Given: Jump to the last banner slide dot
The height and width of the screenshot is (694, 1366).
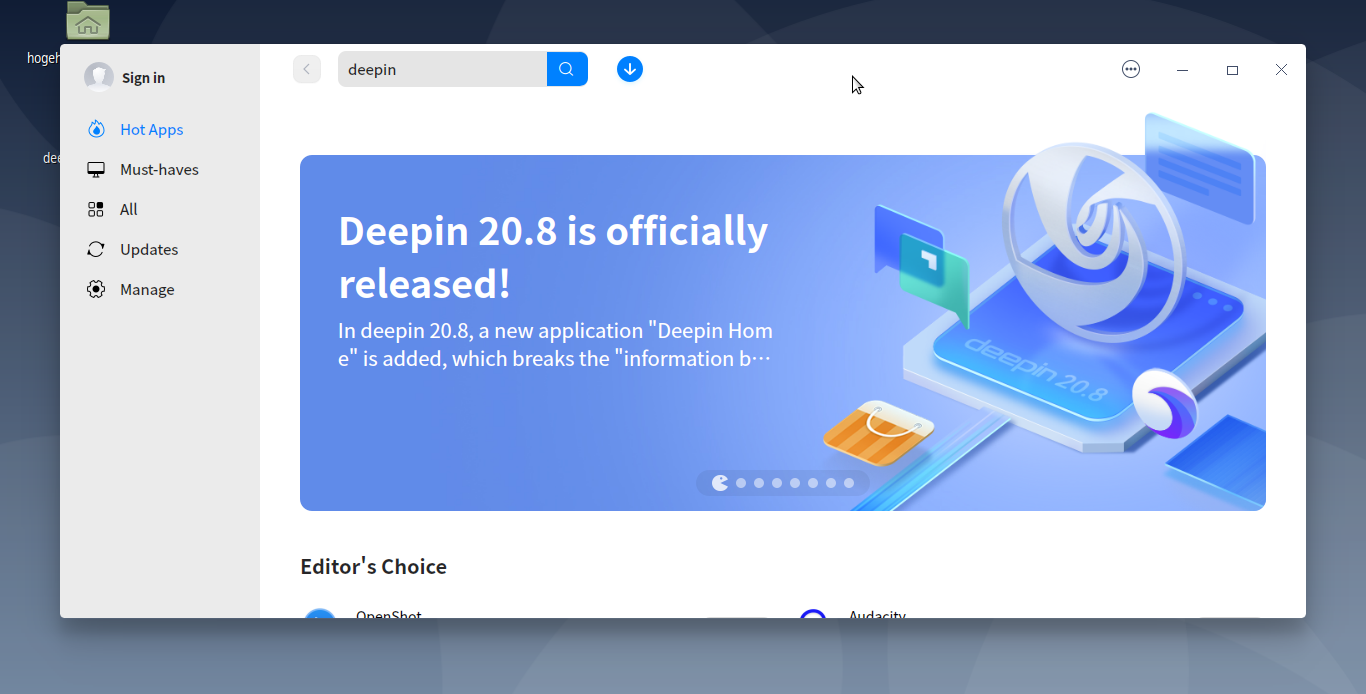Looking at the screenshot, I should coord(849,483).
